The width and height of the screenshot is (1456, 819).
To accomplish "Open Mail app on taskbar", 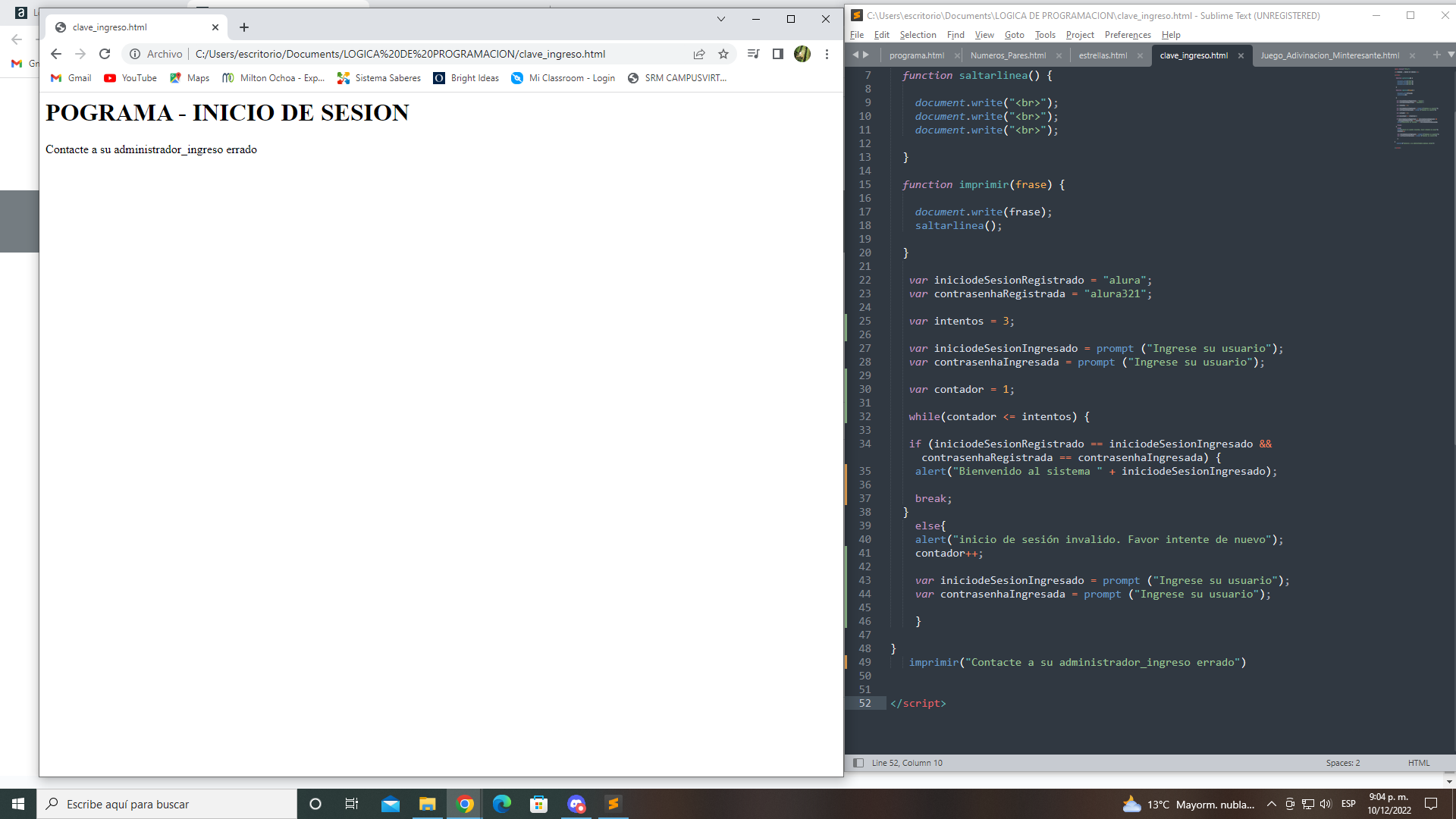I will (x=391, y=804).
